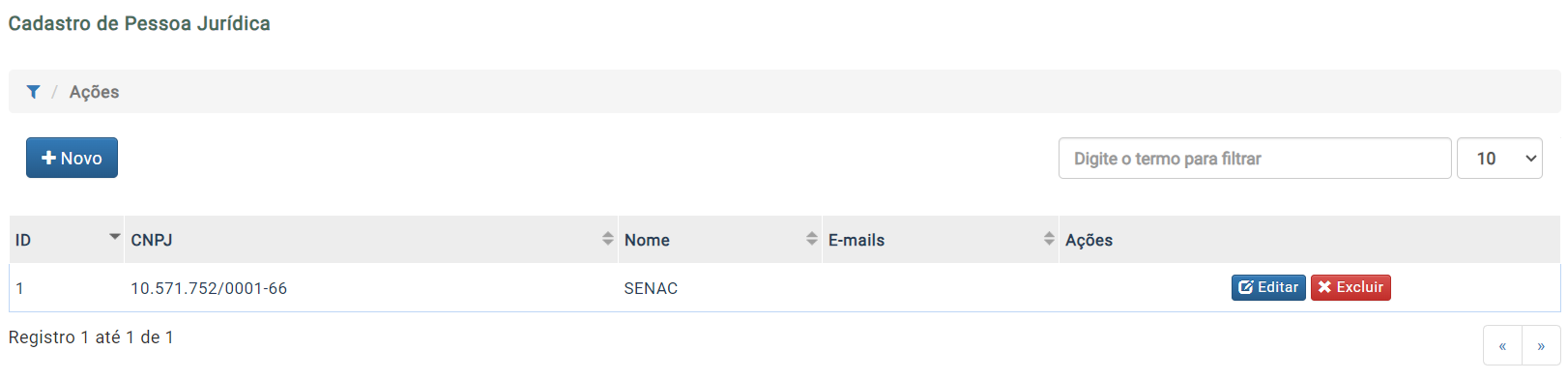Open the page size dropdown showing 10

pos(1499,159)
